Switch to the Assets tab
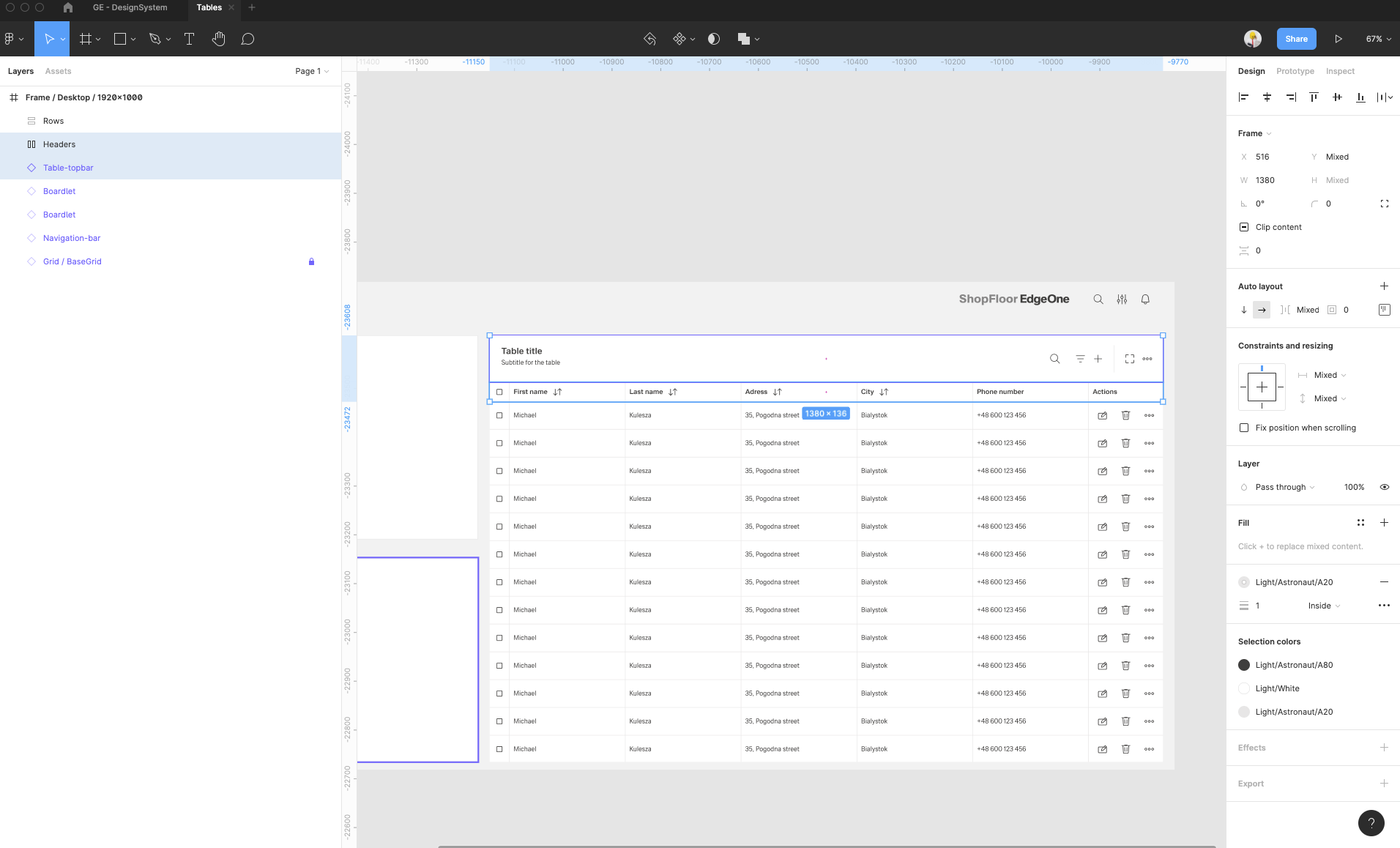The image size is (1400, 848). [58, 71]
